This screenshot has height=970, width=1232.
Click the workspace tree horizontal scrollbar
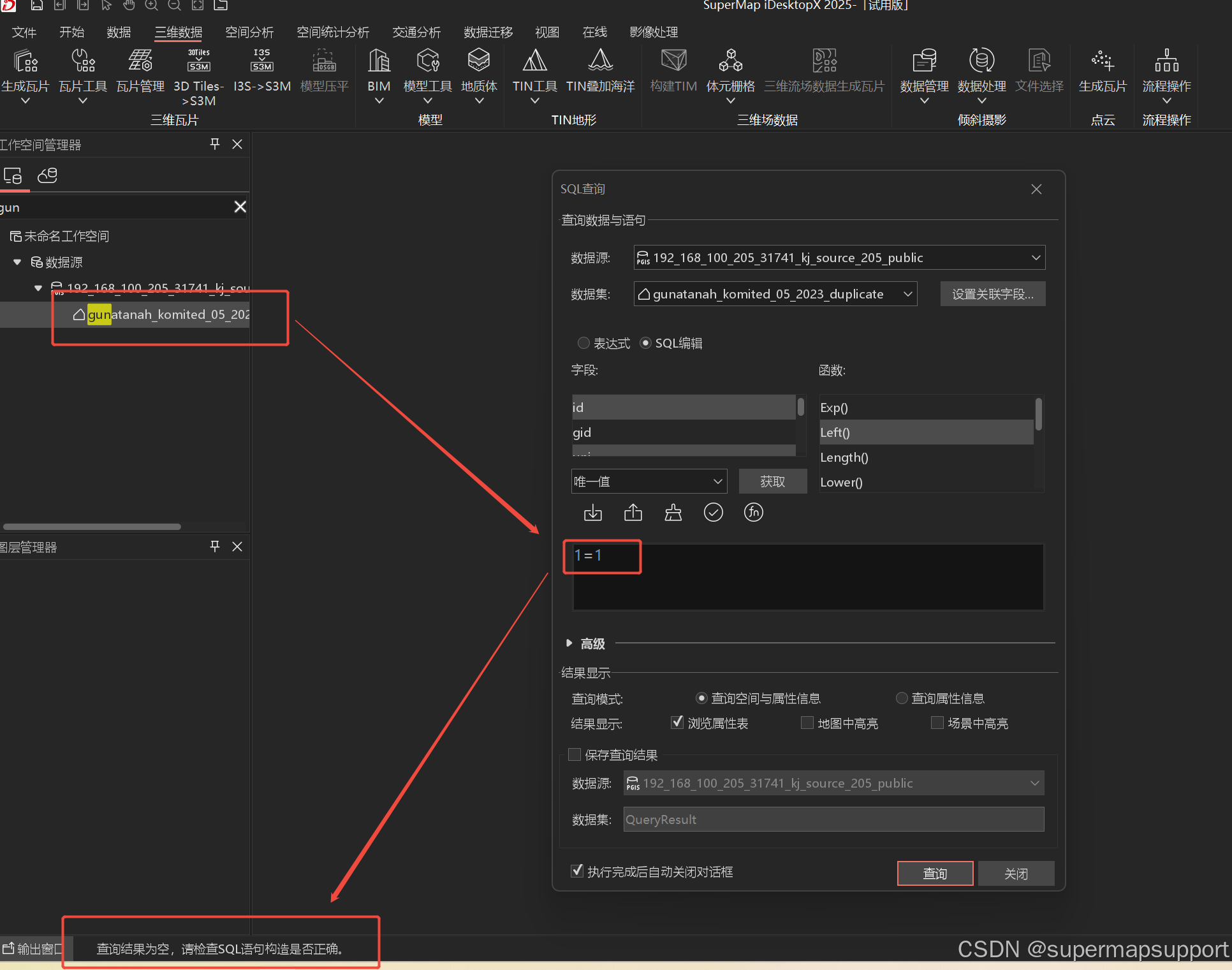[92, 527]
